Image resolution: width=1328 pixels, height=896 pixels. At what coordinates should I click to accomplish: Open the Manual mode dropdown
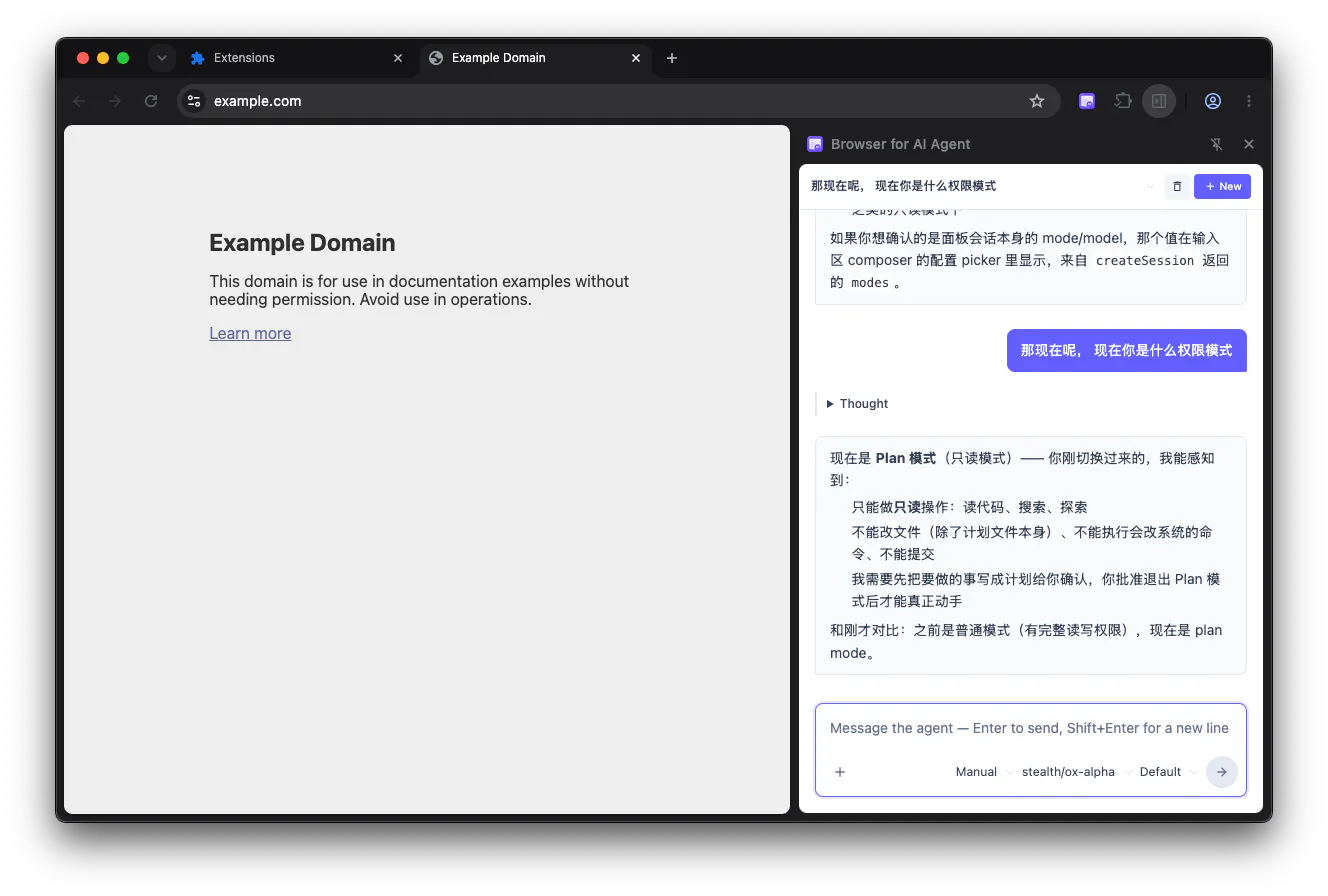click(x=984, y=772)
